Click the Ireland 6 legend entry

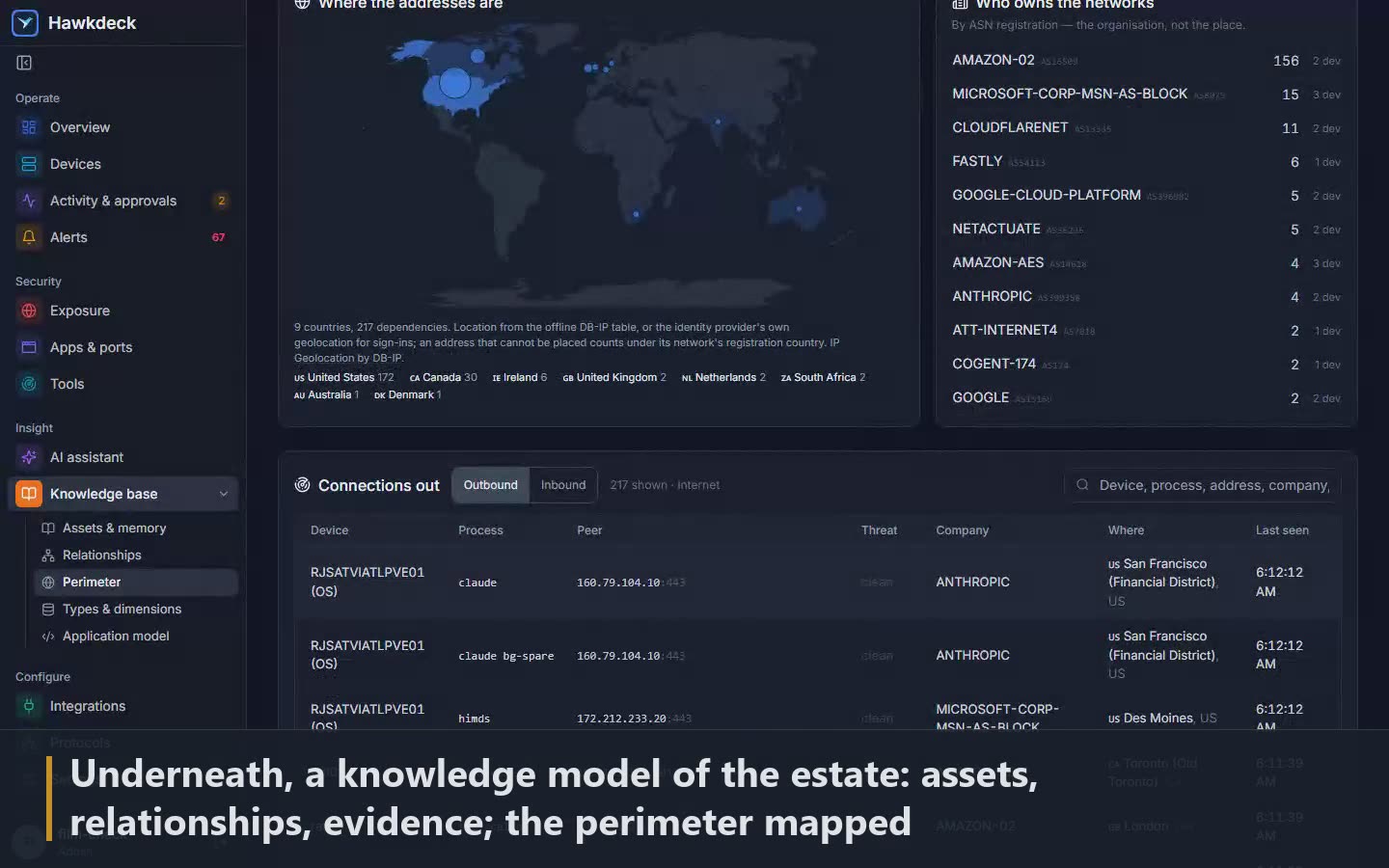coord(520,378)
